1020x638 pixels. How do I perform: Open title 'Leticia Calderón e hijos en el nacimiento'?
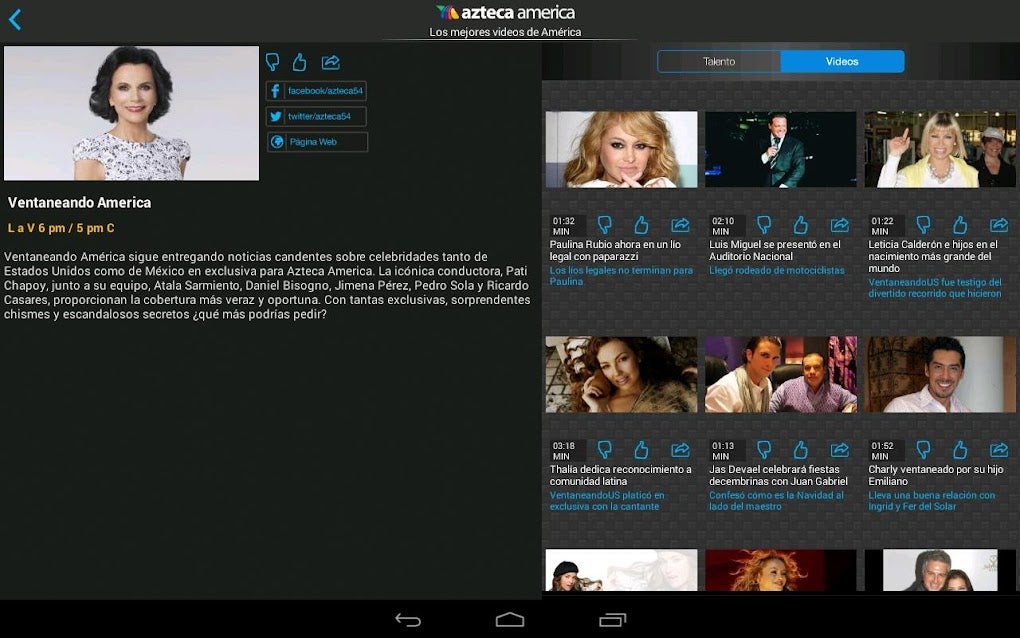pos(933,256)
